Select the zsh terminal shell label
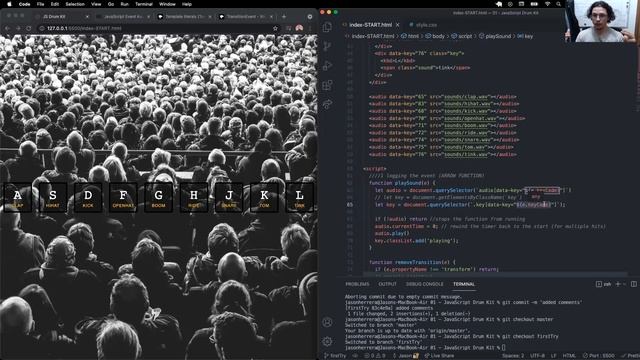This screenshot has width=640, height=360. click(604, 284)
